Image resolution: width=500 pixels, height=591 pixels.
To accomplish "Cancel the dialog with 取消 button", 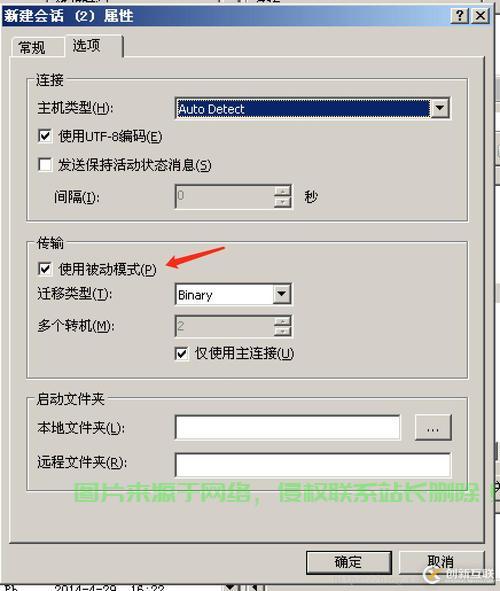I will (441, 562).
